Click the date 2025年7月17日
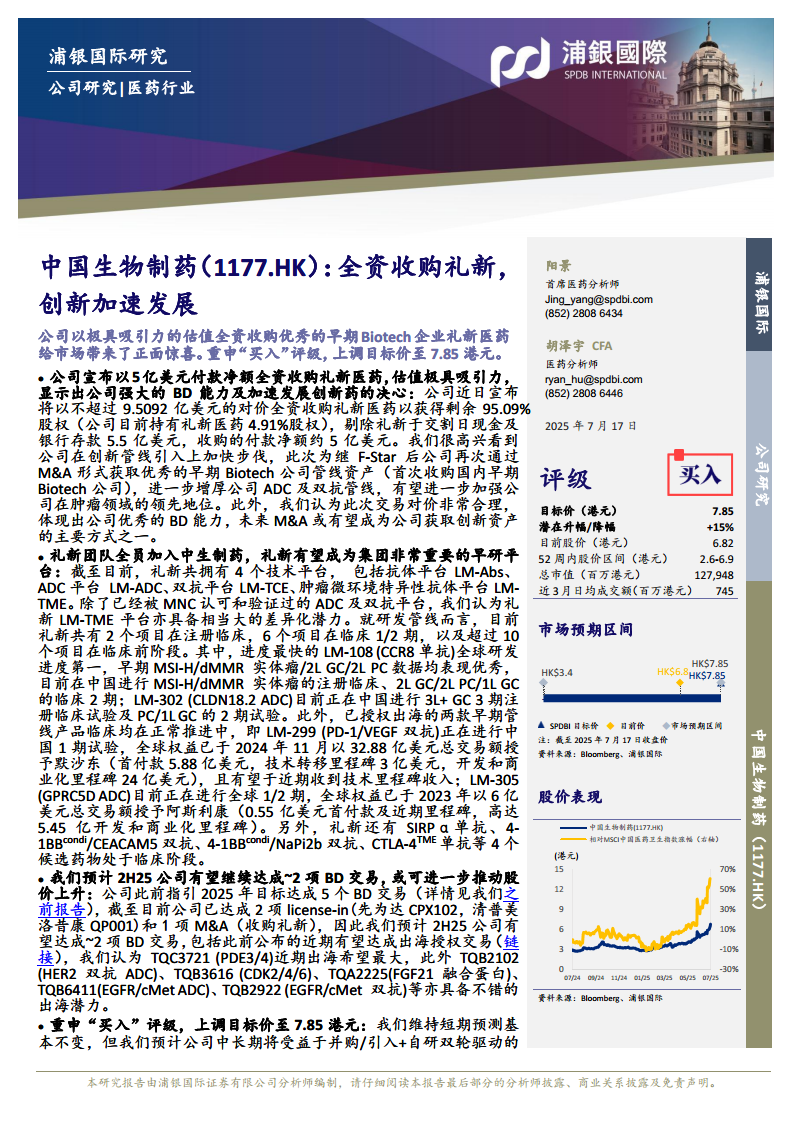The height and width of the screenshot is (1122, 793). click(x=590, y=426)
